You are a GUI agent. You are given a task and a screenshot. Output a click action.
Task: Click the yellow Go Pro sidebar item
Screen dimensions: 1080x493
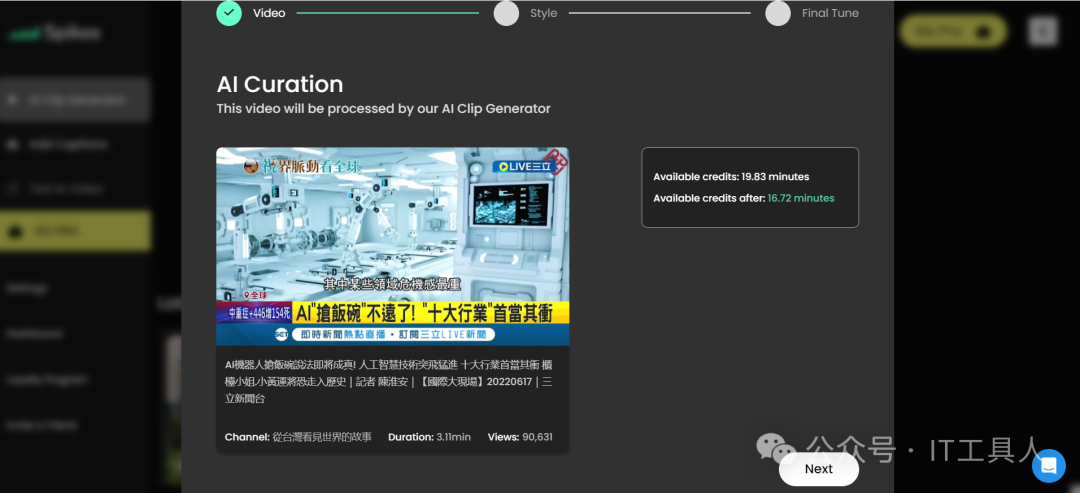75,231
